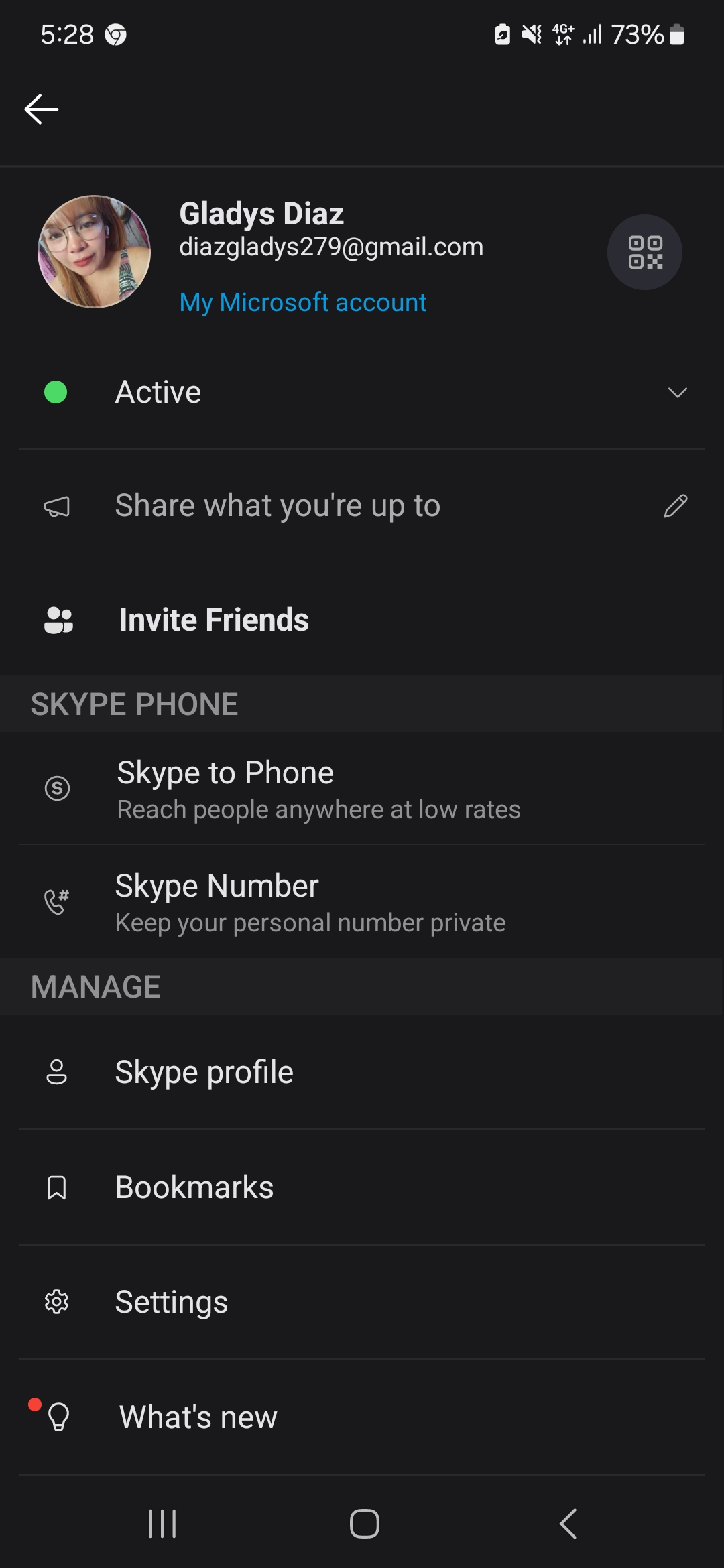Tap the Invite Friends people icon
This screenshot has width=724, height=1568.
click(58, 620)
